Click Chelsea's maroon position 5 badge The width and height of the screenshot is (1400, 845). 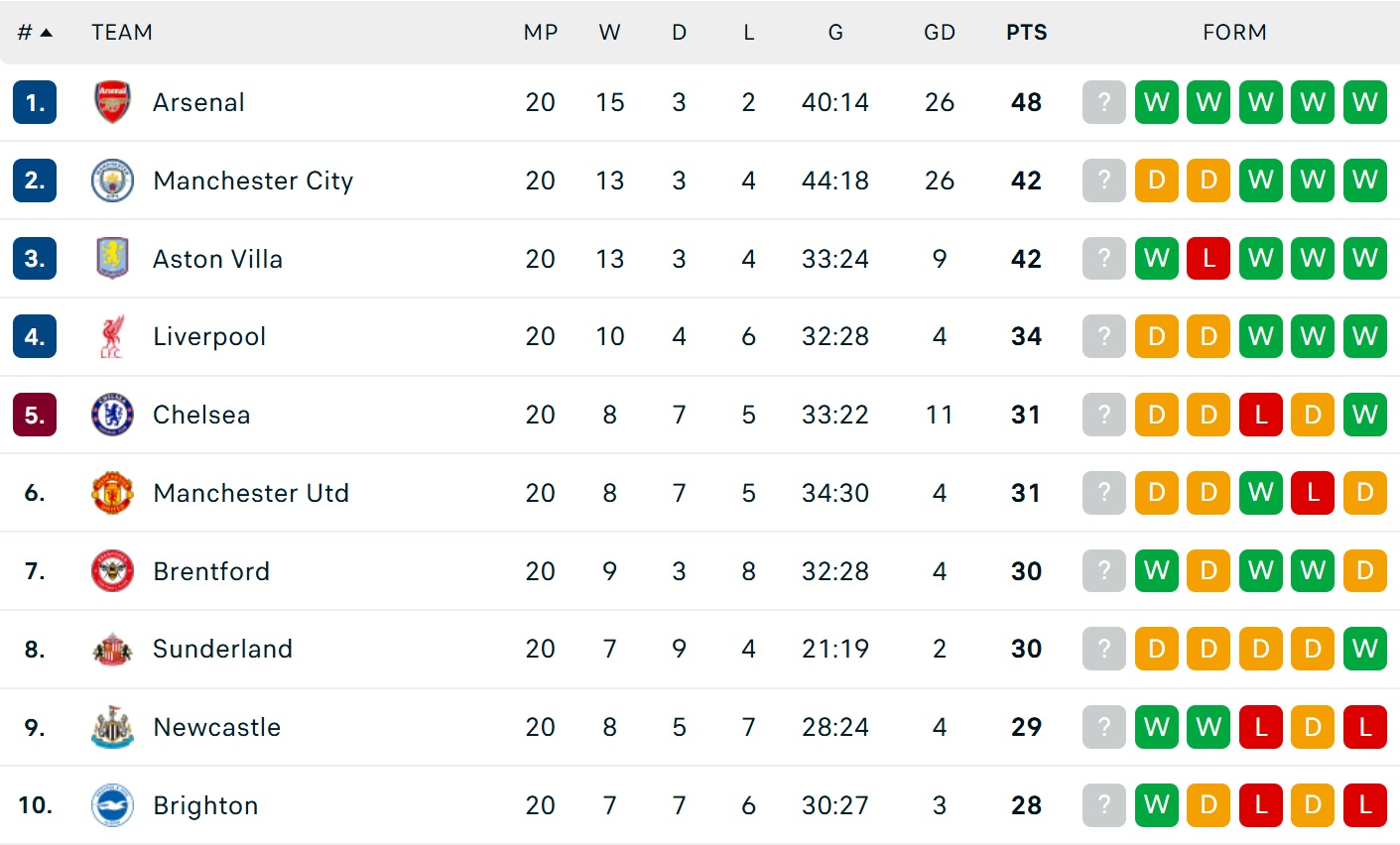pos(35,415)
